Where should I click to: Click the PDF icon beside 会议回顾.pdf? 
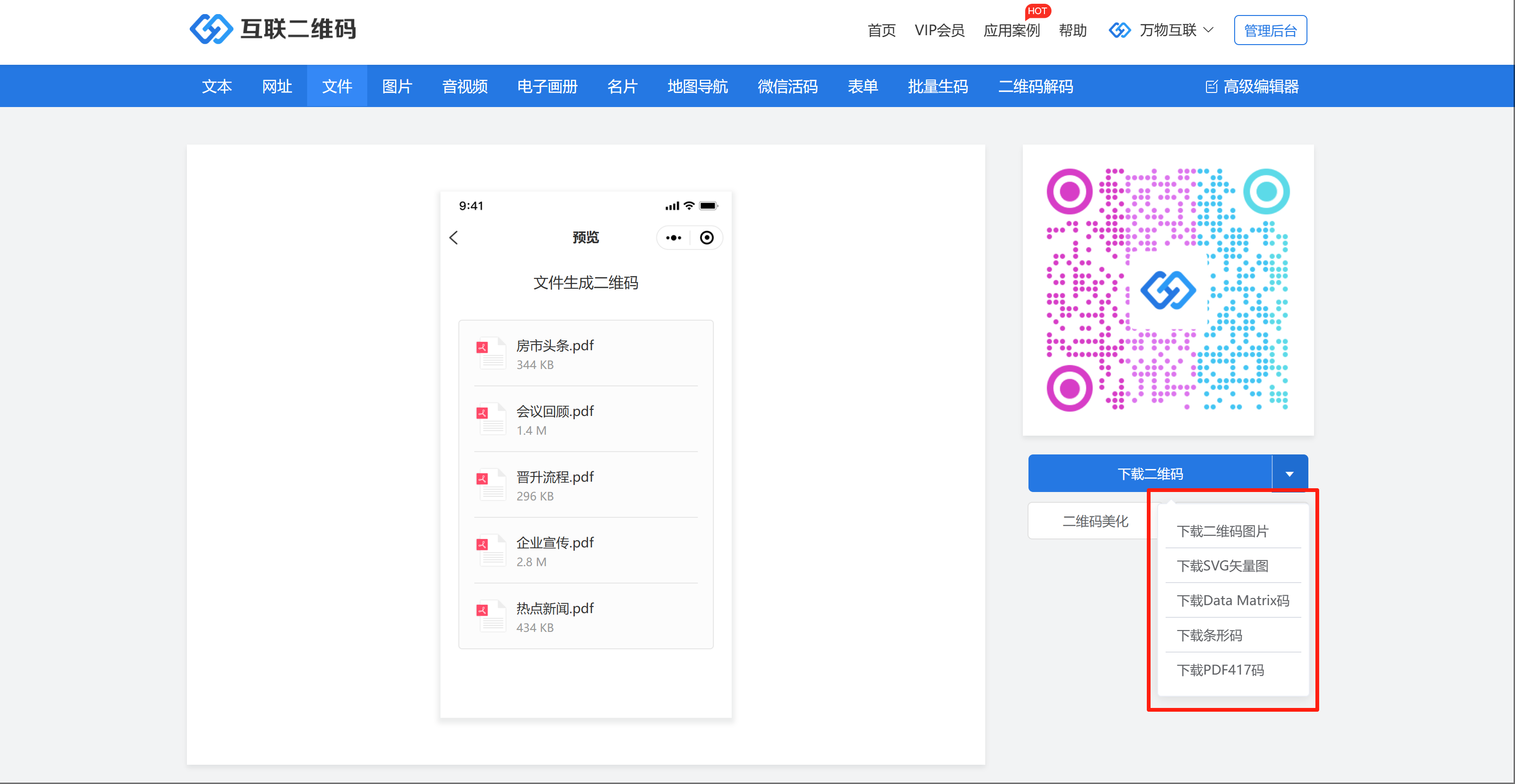pos(490,418)
